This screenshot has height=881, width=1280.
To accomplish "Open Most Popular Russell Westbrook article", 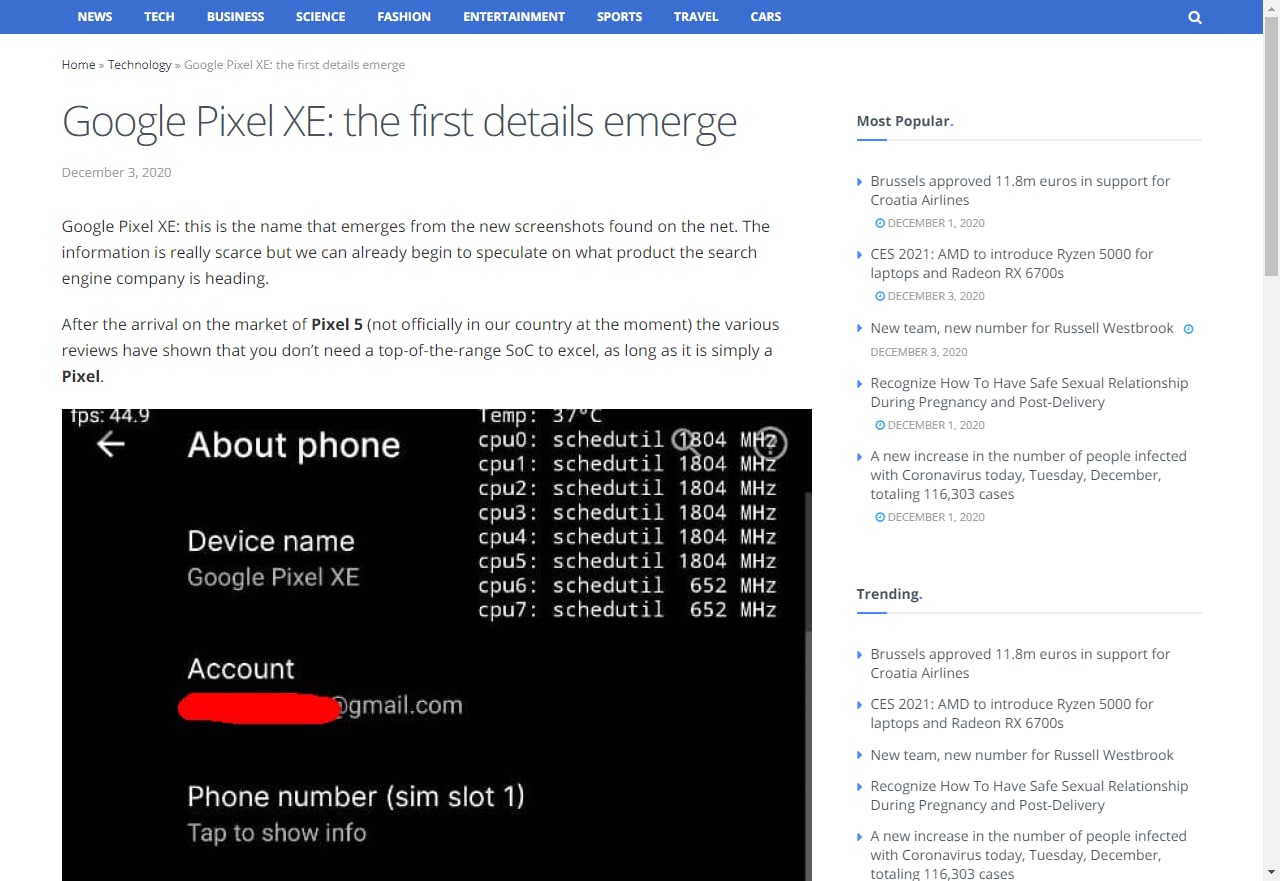I will tap(1022, 329).
